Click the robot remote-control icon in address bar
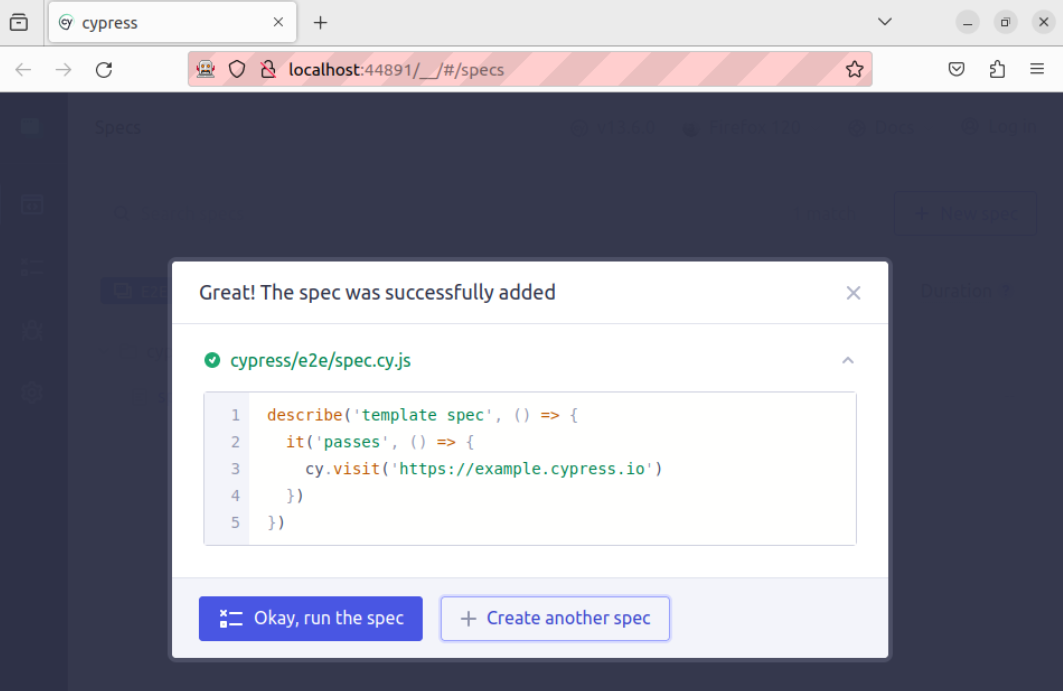The height and width of the screenshot is (691, 1063). 206,69
